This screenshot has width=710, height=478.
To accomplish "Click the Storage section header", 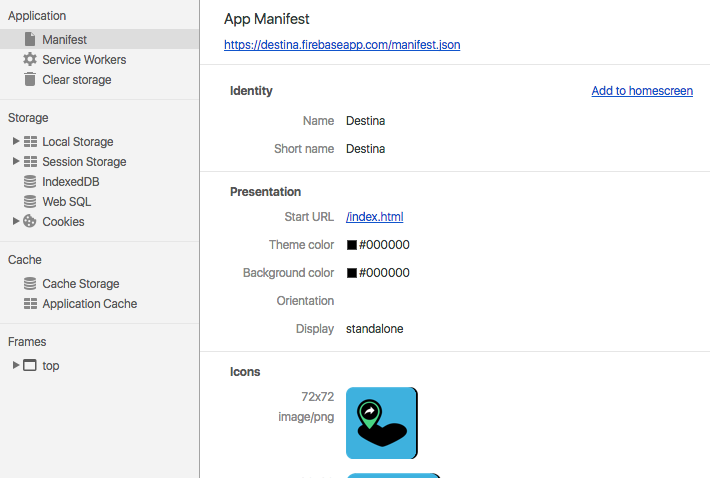I will coord(28,118).
